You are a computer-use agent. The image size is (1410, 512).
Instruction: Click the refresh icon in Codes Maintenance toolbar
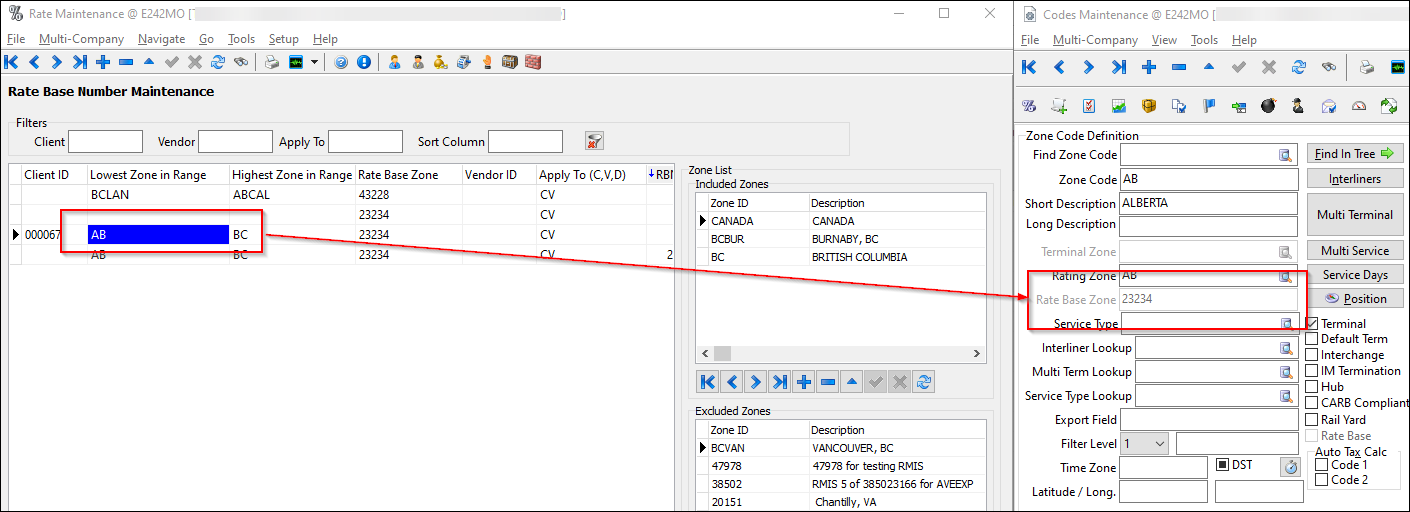[x=1298, y=67]
